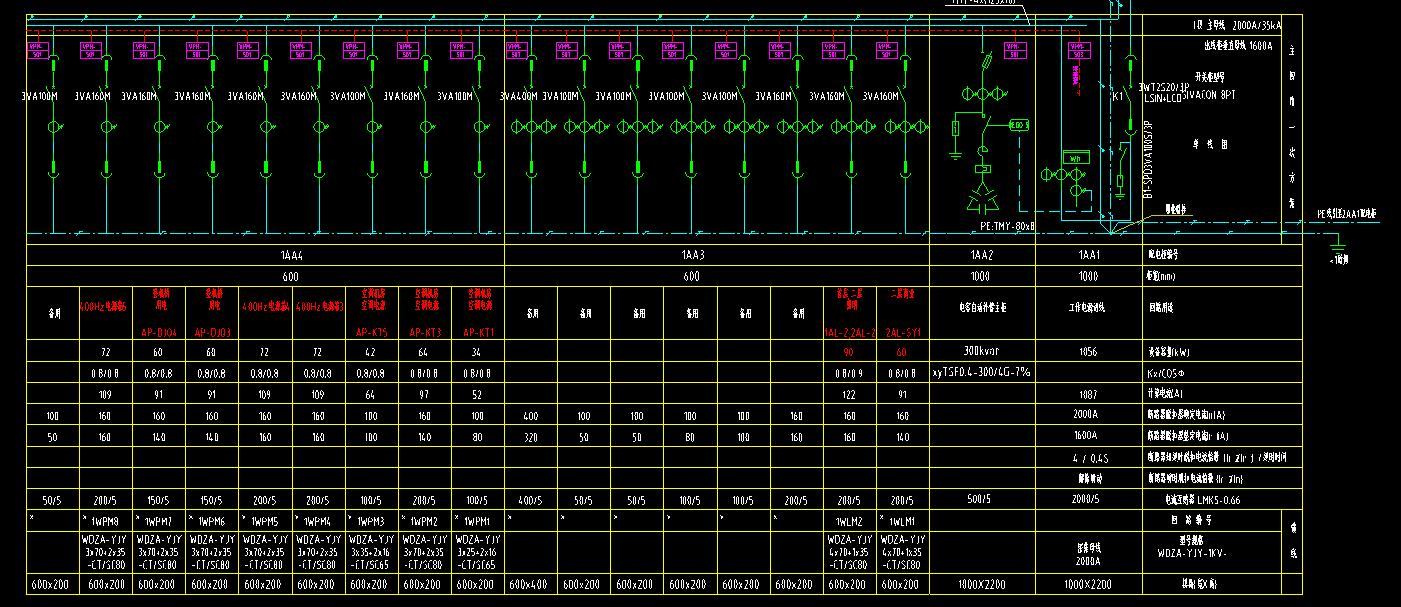
Task: Click the 500/5 current transformer ratio
Action: tap(980, 499)
